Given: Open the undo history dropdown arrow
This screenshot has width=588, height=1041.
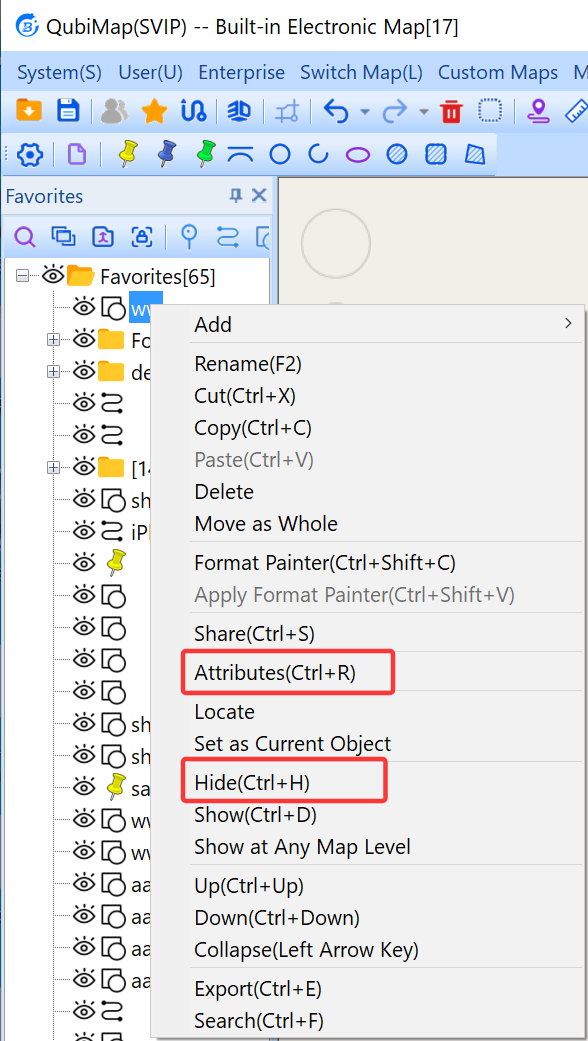Looking at the screenshot, I should 364,112.
